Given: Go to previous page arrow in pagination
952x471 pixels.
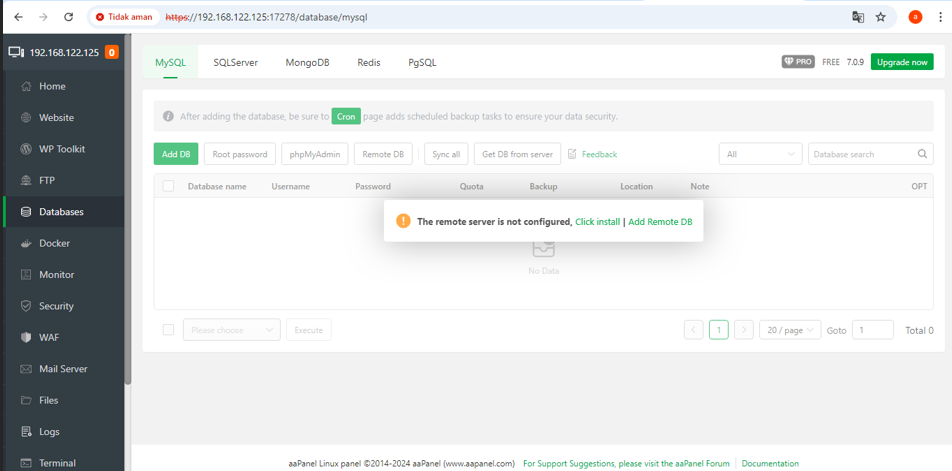Looking at the screenshot, I should tap(693, 330).
